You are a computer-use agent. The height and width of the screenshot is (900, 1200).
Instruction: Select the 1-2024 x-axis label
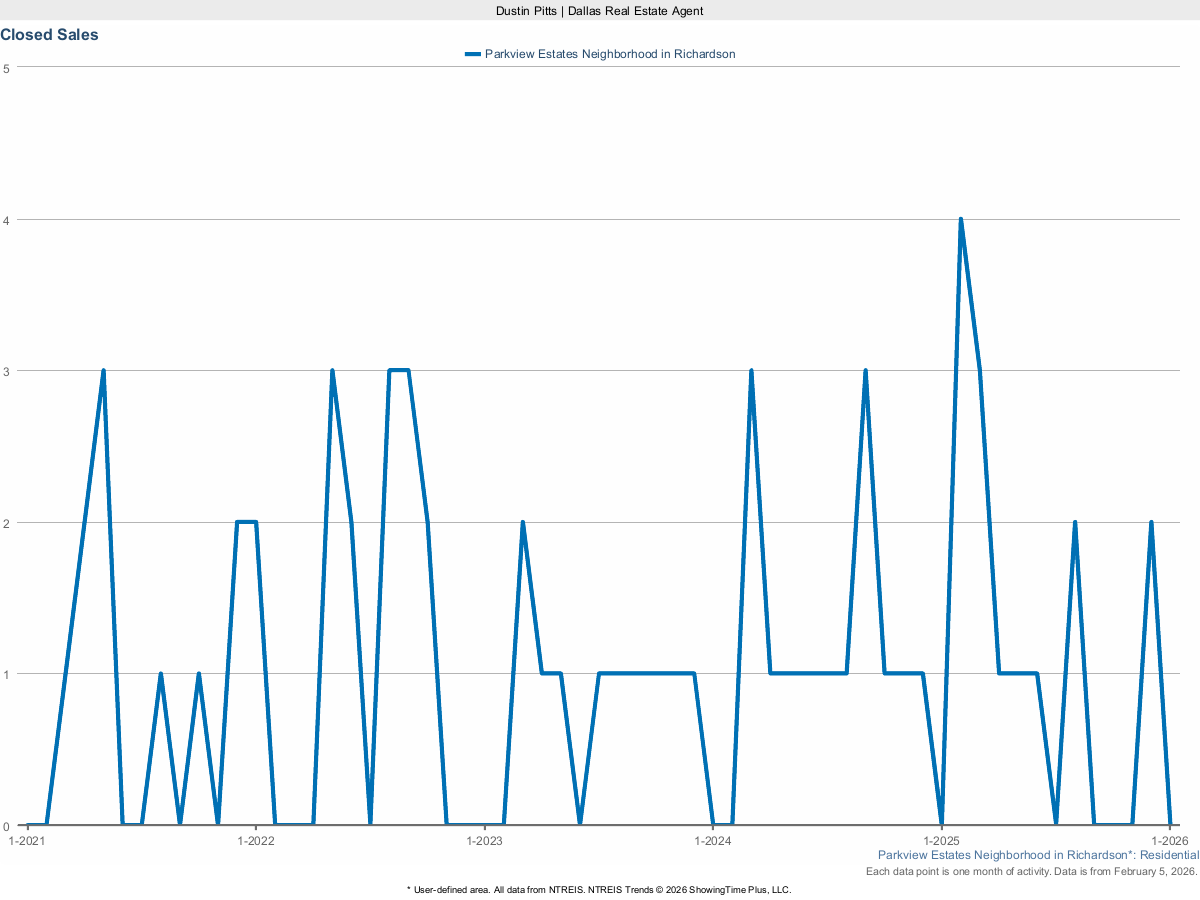pyautogui.click(x=712, y=840)
